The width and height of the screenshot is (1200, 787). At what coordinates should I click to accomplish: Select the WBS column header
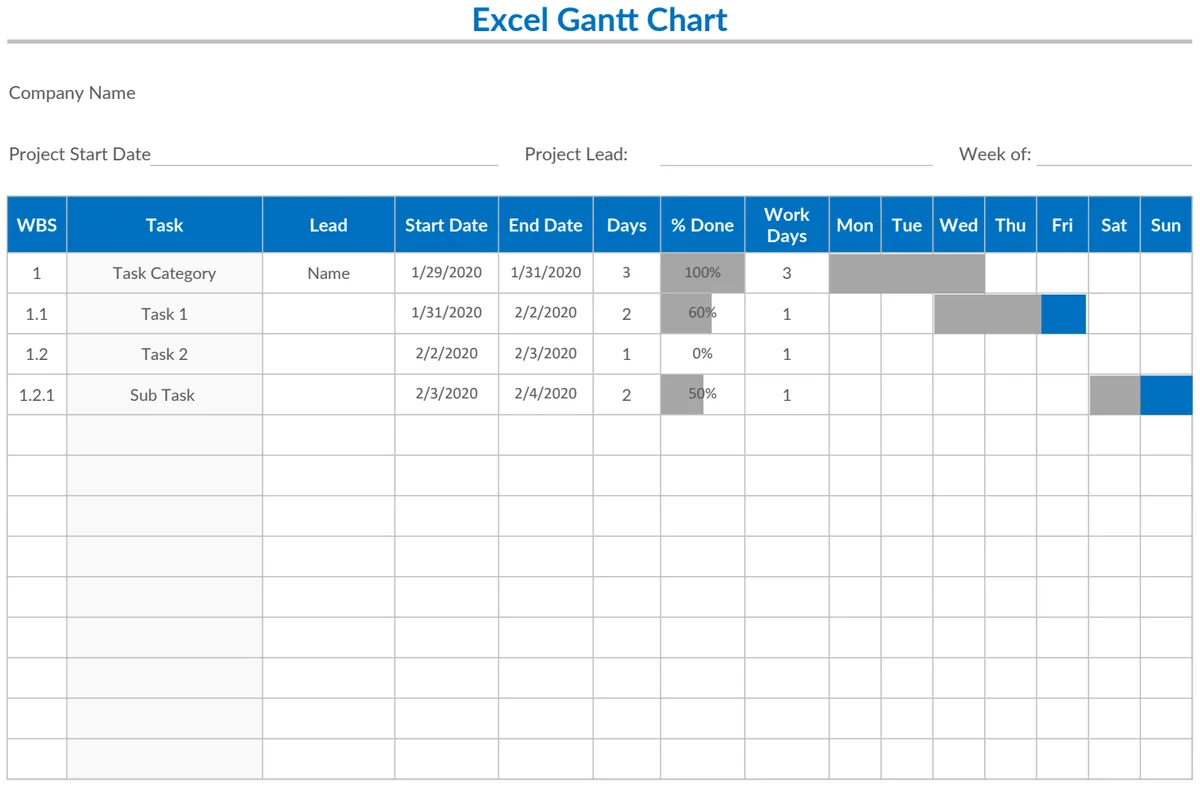[37, 225]
